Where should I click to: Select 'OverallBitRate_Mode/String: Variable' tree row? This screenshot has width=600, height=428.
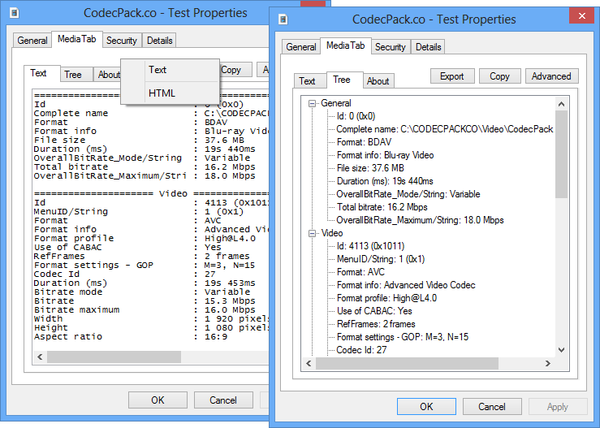(408, 194)
